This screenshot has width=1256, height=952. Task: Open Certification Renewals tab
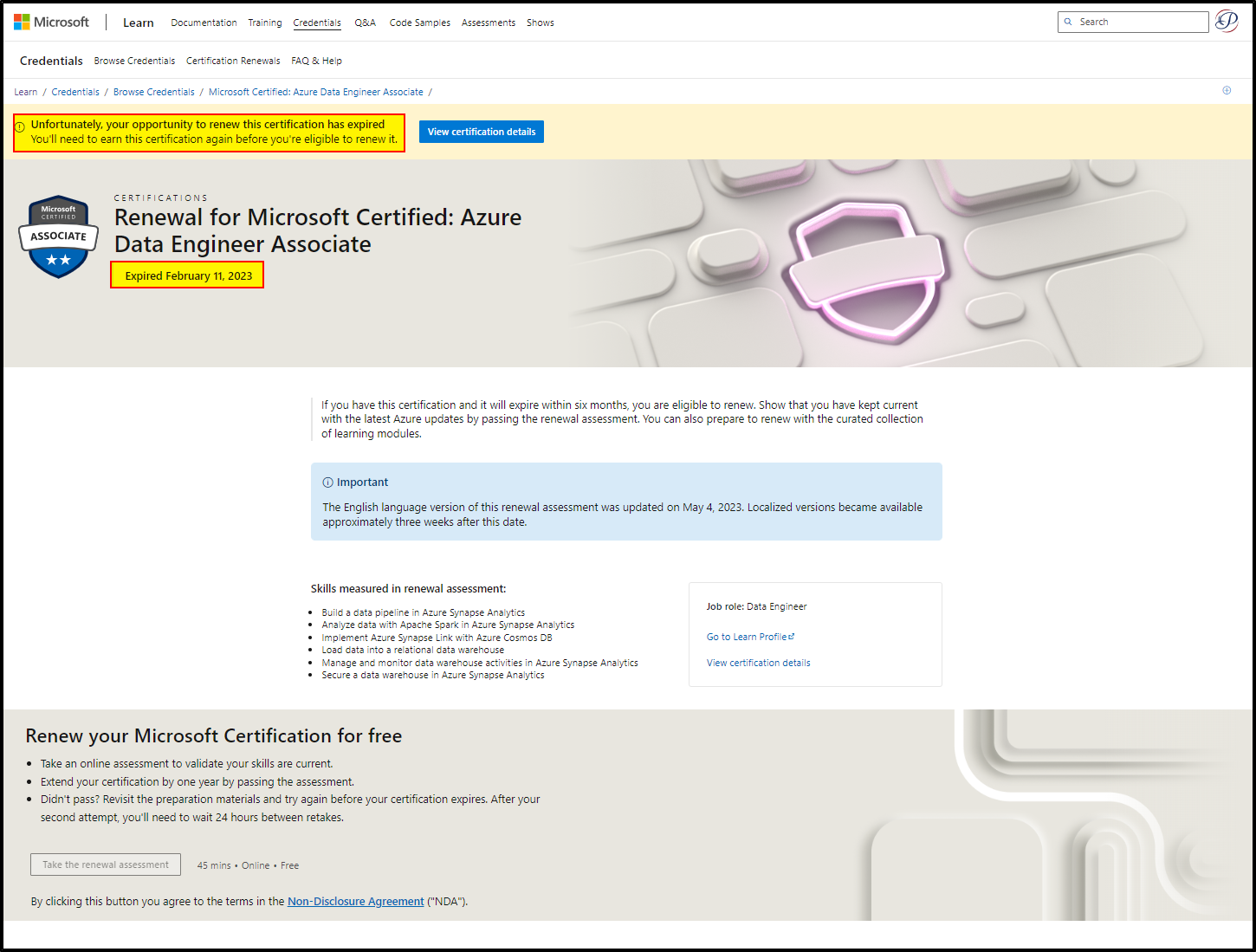coord(233,61)
